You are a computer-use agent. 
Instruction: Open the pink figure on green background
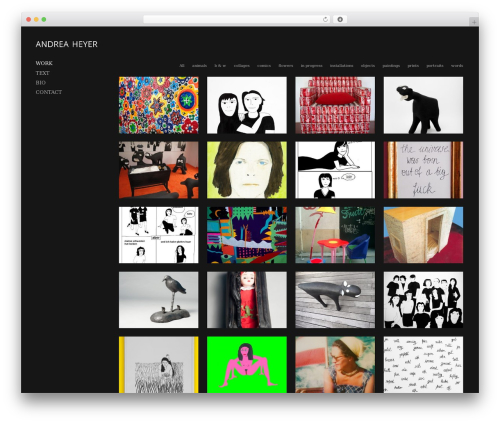click(x=247, y=365)
